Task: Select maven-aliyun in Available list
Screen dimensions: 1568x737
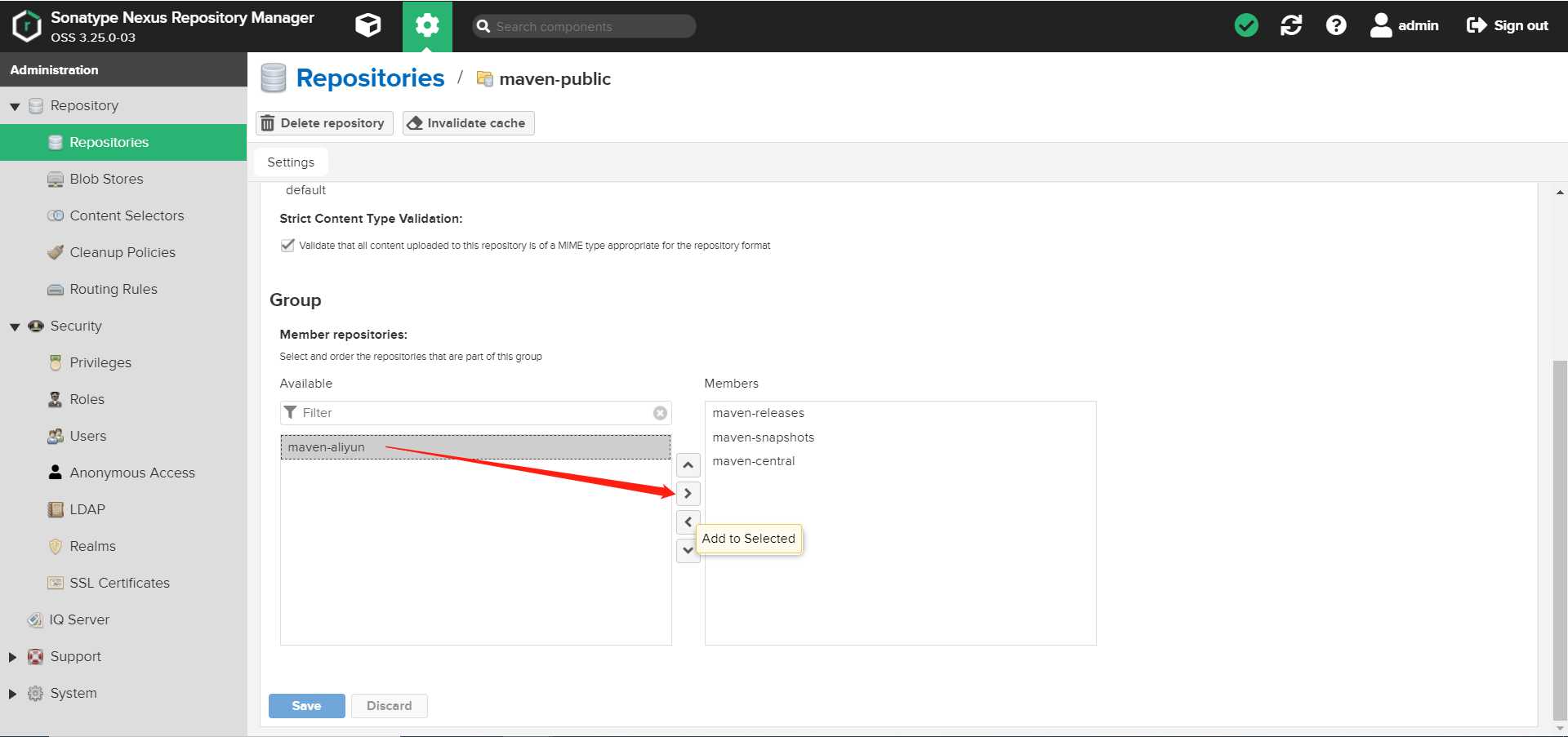Action: click(475, 447)
